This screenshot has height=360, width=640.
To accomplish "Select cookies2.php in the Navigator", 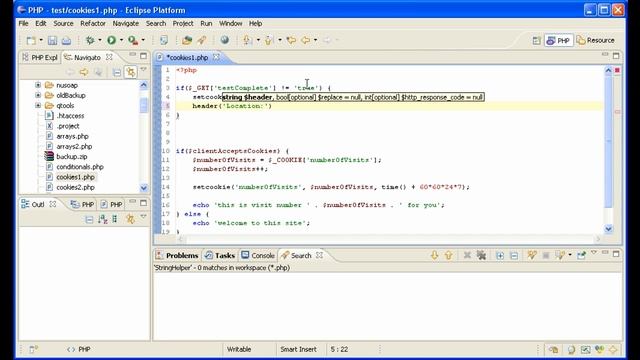I will tap(75, 187).
